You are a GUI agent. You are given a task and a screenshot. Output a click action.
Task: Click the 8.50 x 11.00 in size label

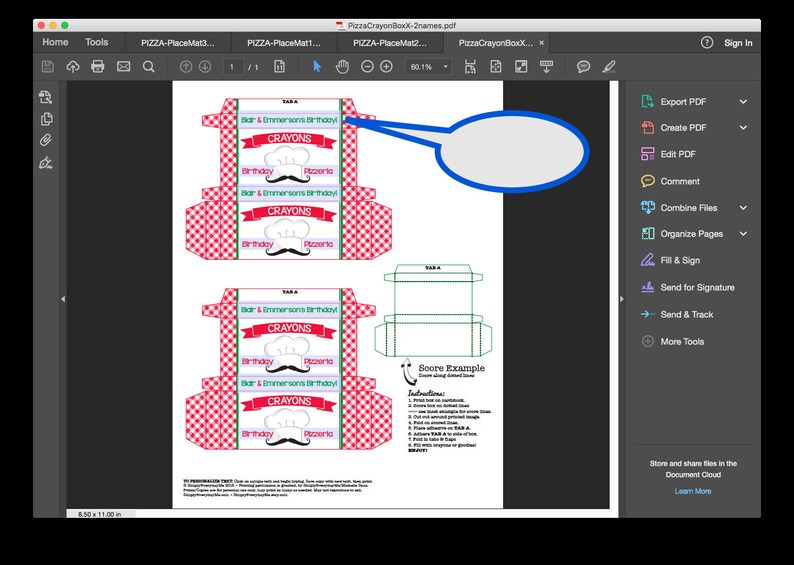(99, 514)
